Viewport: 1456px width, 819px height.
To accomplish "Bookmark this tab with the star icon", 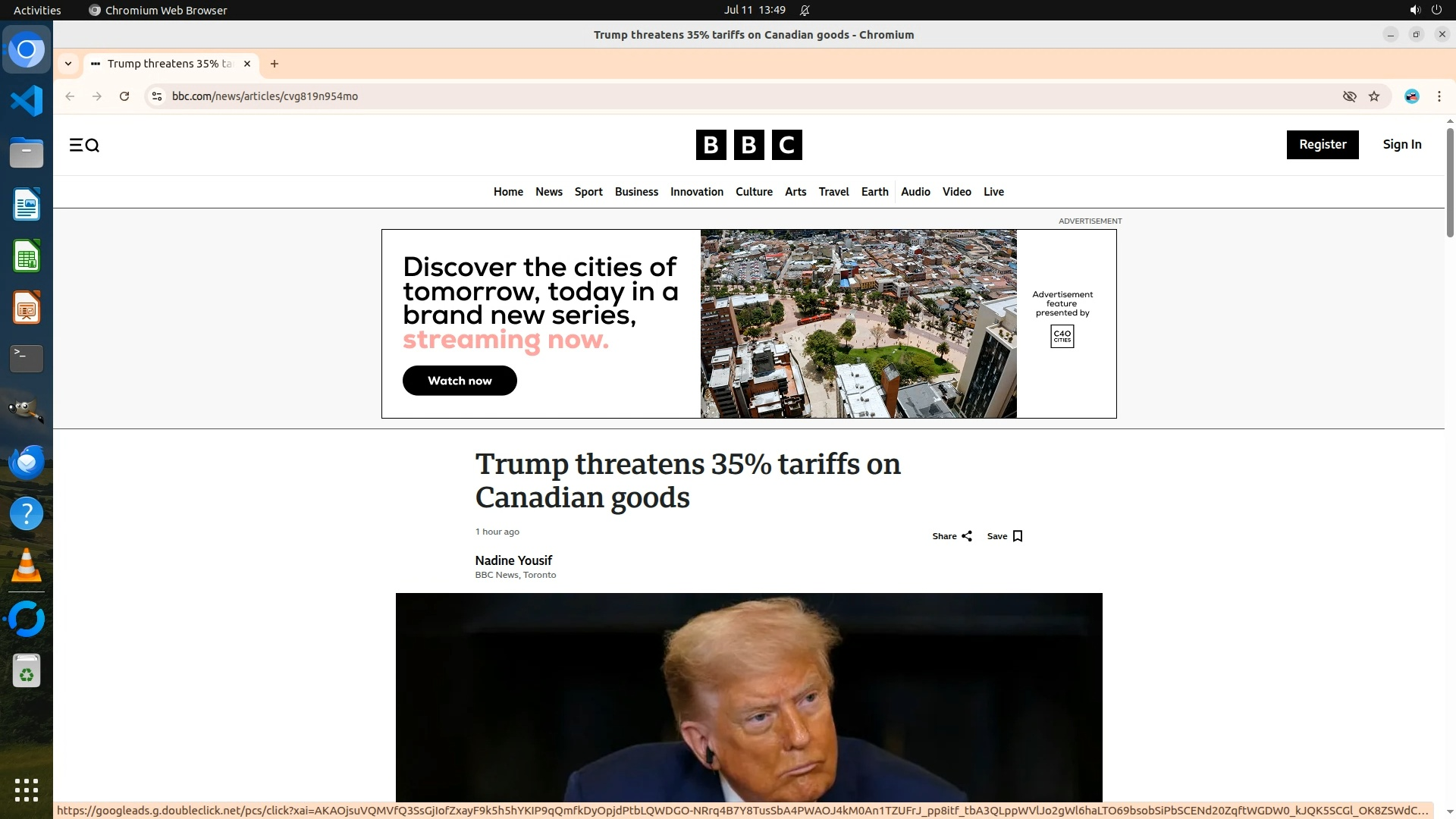I will pyautogui.click(x=1374, y=96).
